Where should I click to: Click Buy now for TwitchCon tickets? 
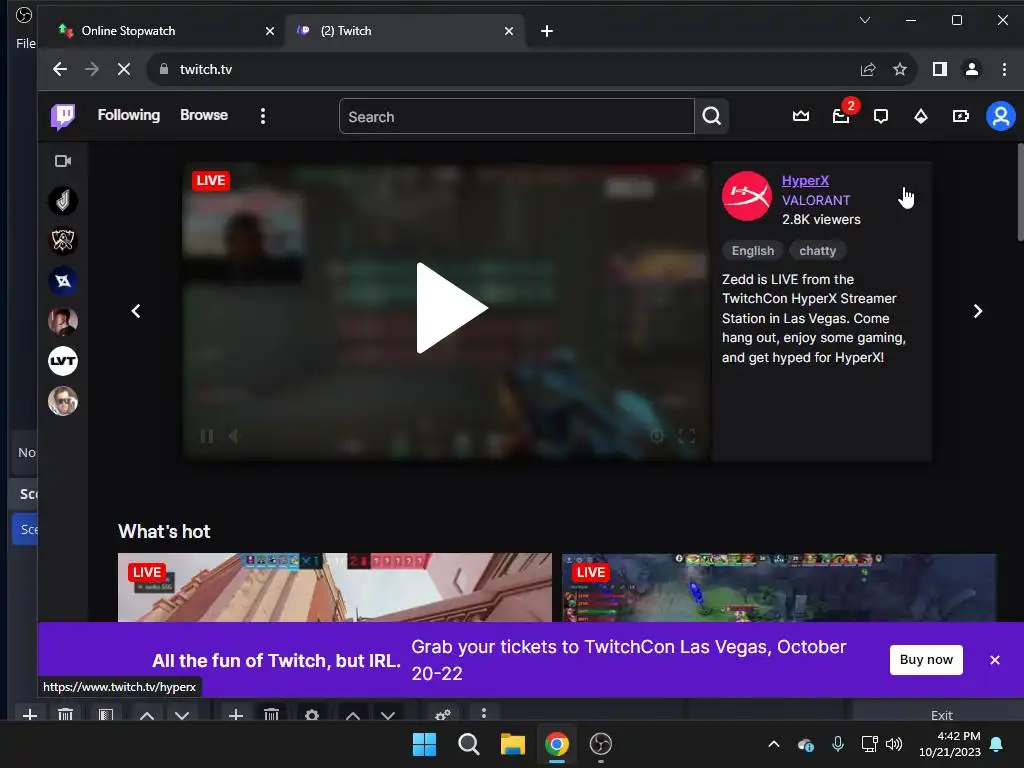926,660
